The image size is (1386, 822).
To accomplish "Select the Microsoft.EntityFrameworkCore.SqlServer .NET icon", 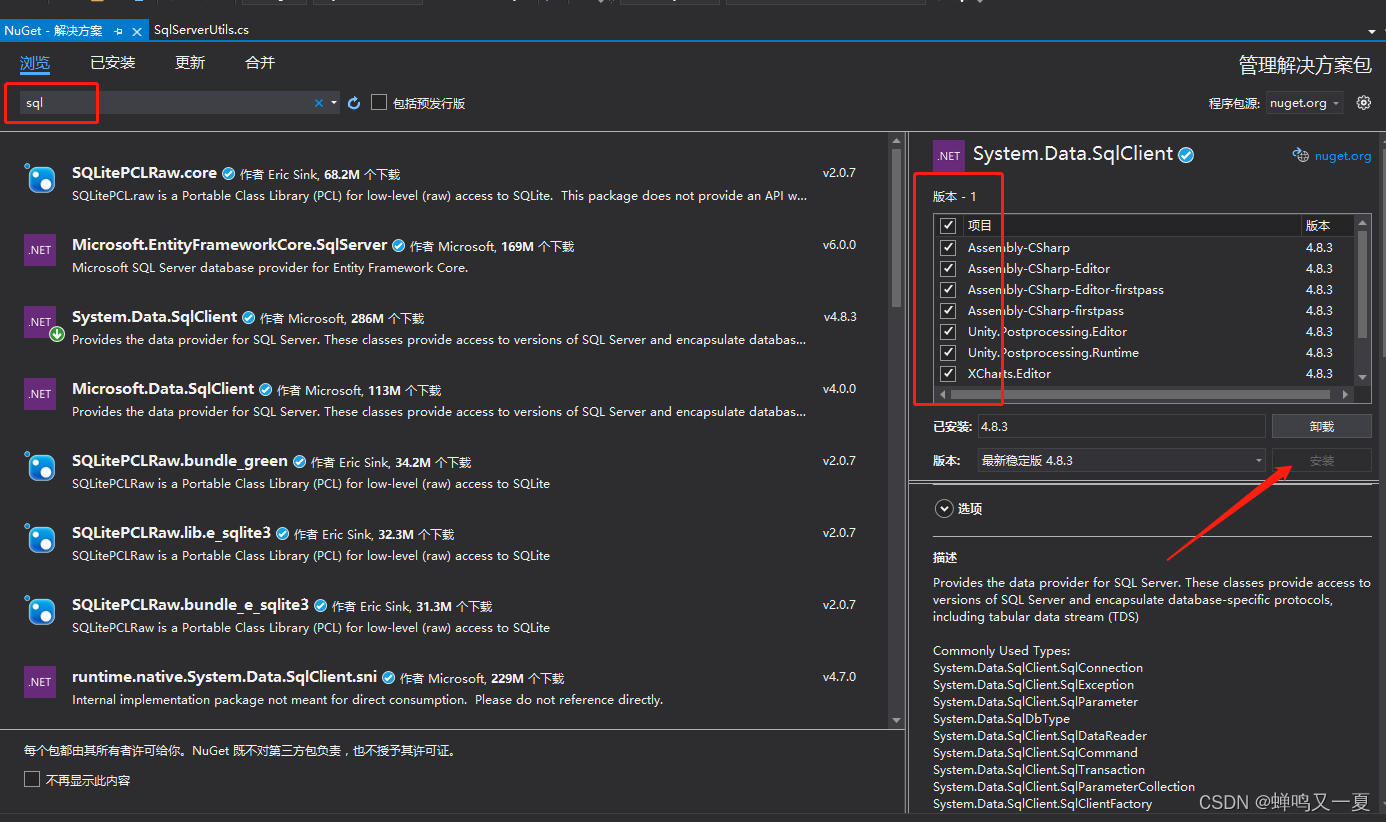I will 40,250.
